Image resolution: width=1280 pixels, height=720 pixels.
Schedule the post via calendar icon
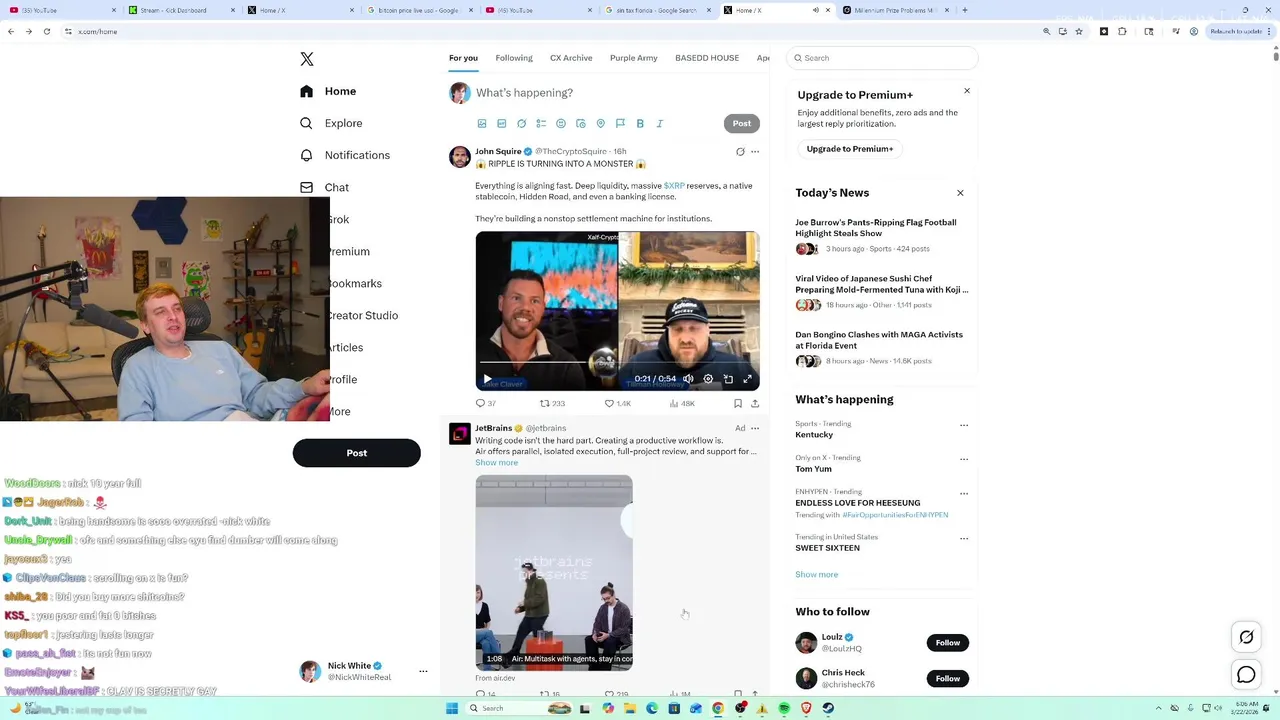pyautogui.click(x=581, y=124)
